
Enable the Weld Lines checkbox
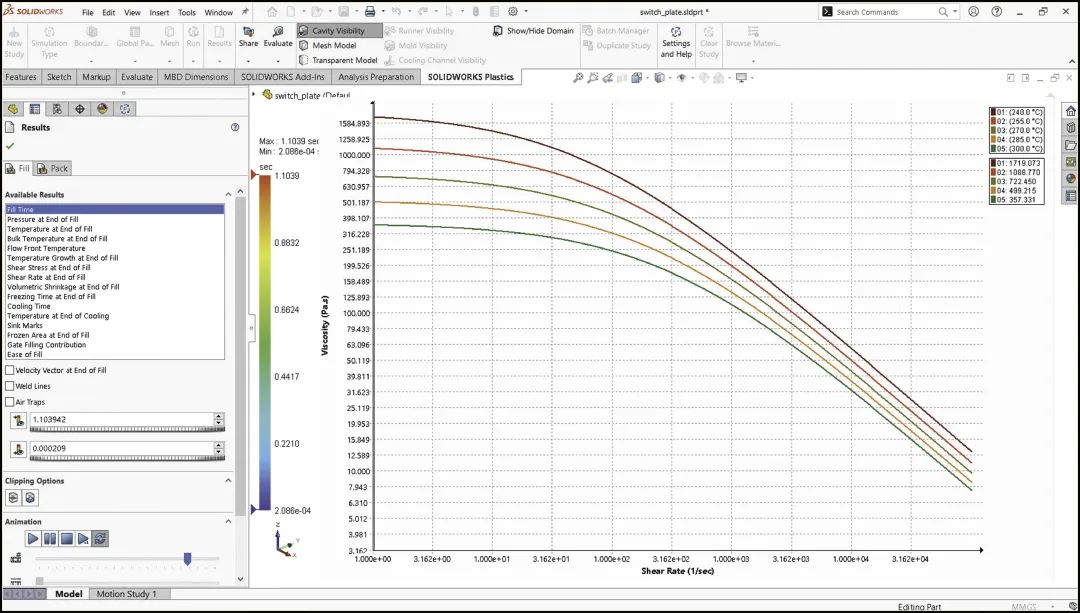point(10,386)
